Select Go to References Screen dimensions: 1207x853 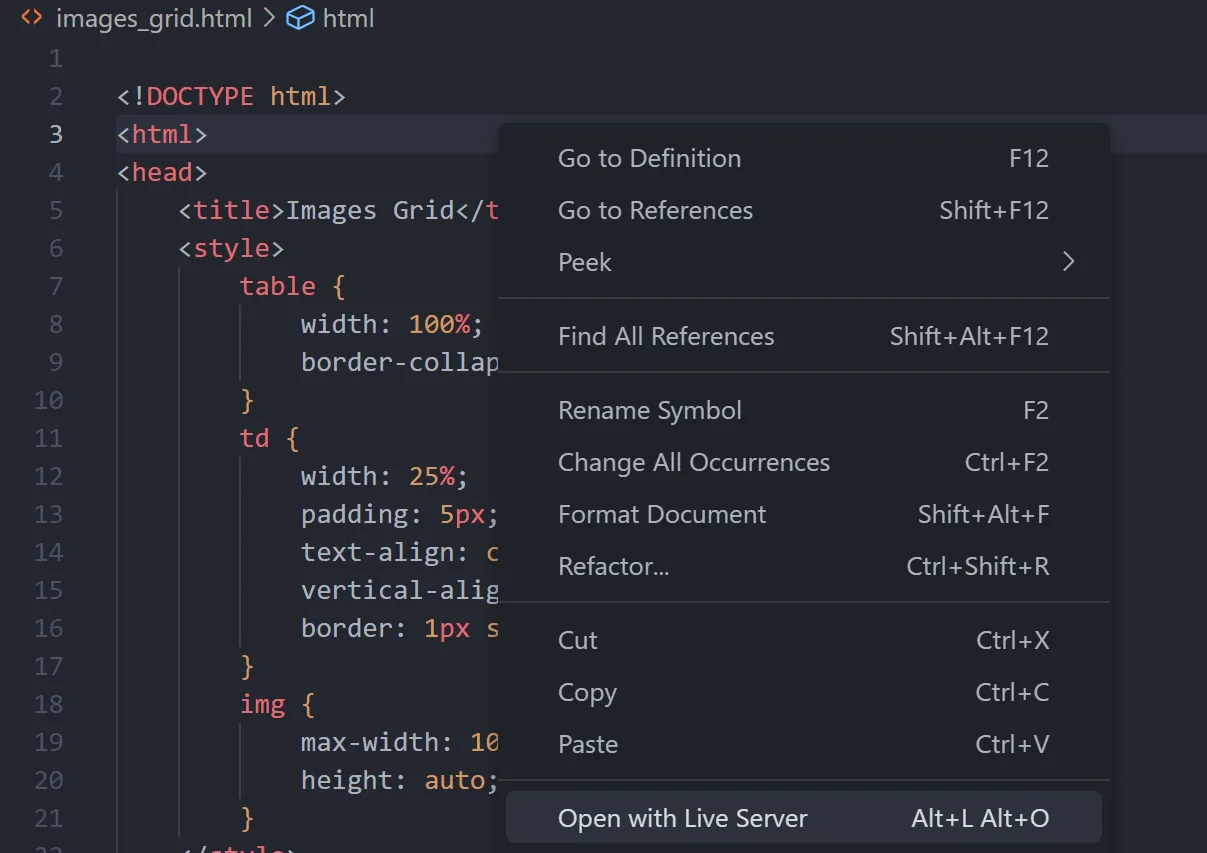[655, 210]
